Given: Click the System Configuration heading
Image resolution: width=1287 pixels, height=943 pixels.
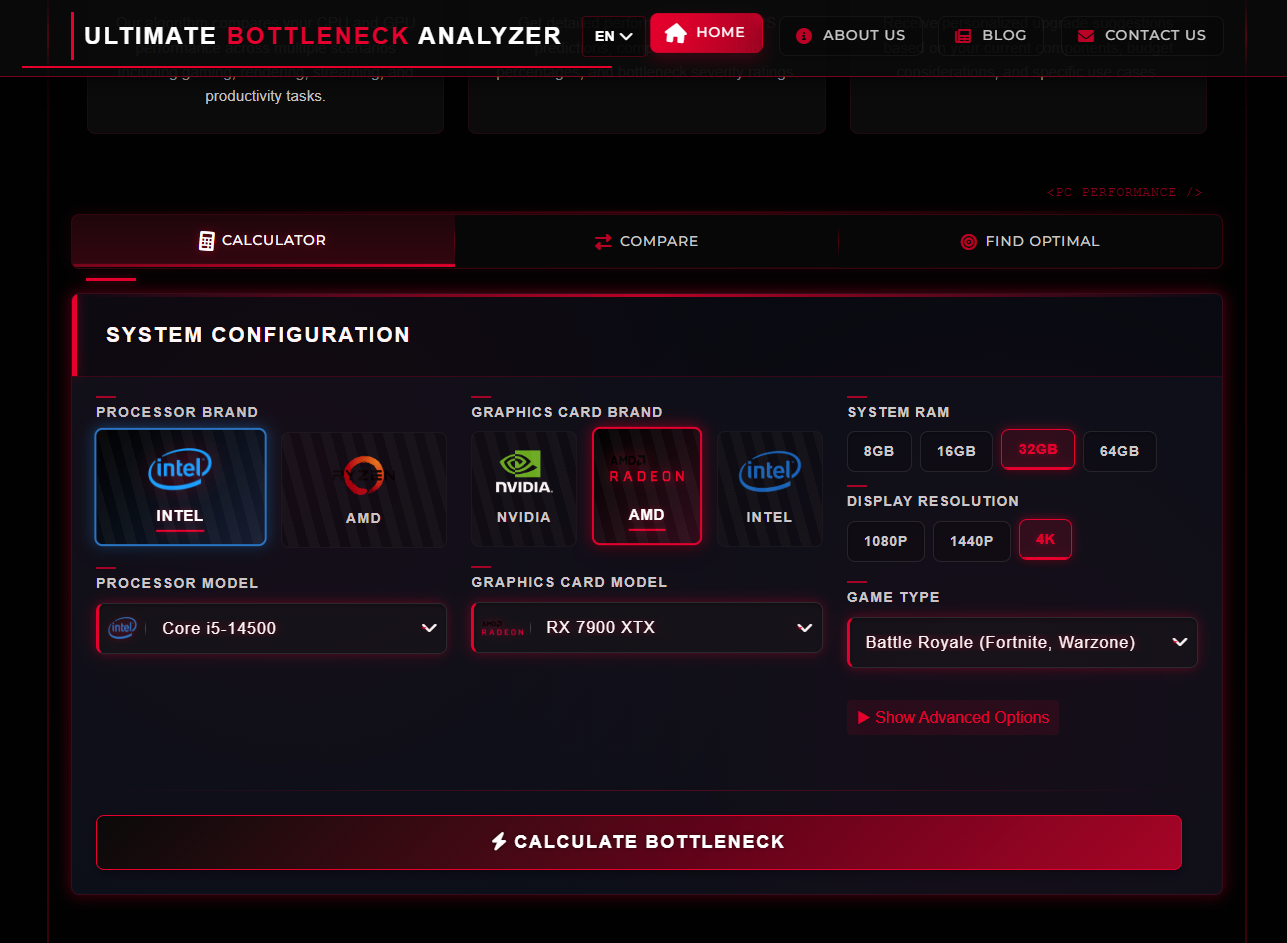Looking at the screenshot, I should point(258,335).
